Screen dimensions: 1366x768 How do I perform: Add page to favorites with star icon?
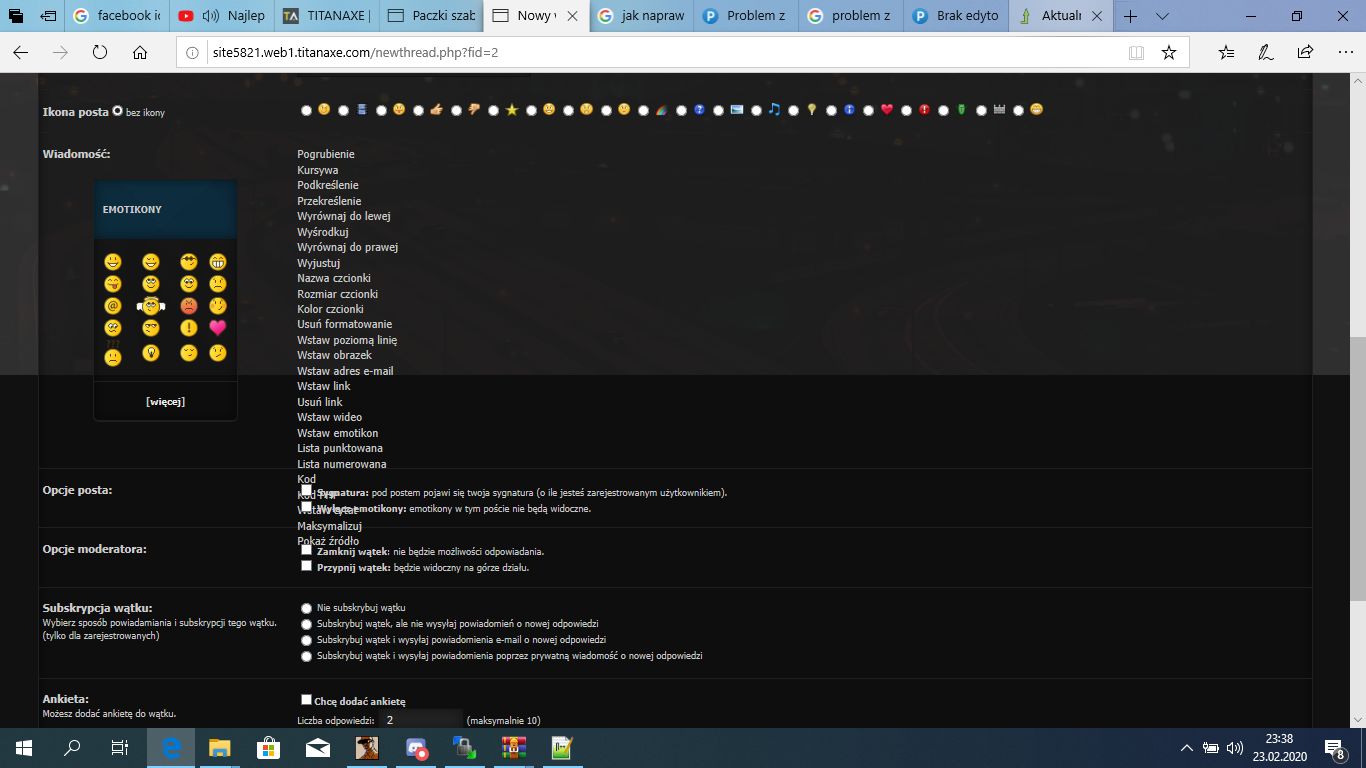pos(1168,53)
